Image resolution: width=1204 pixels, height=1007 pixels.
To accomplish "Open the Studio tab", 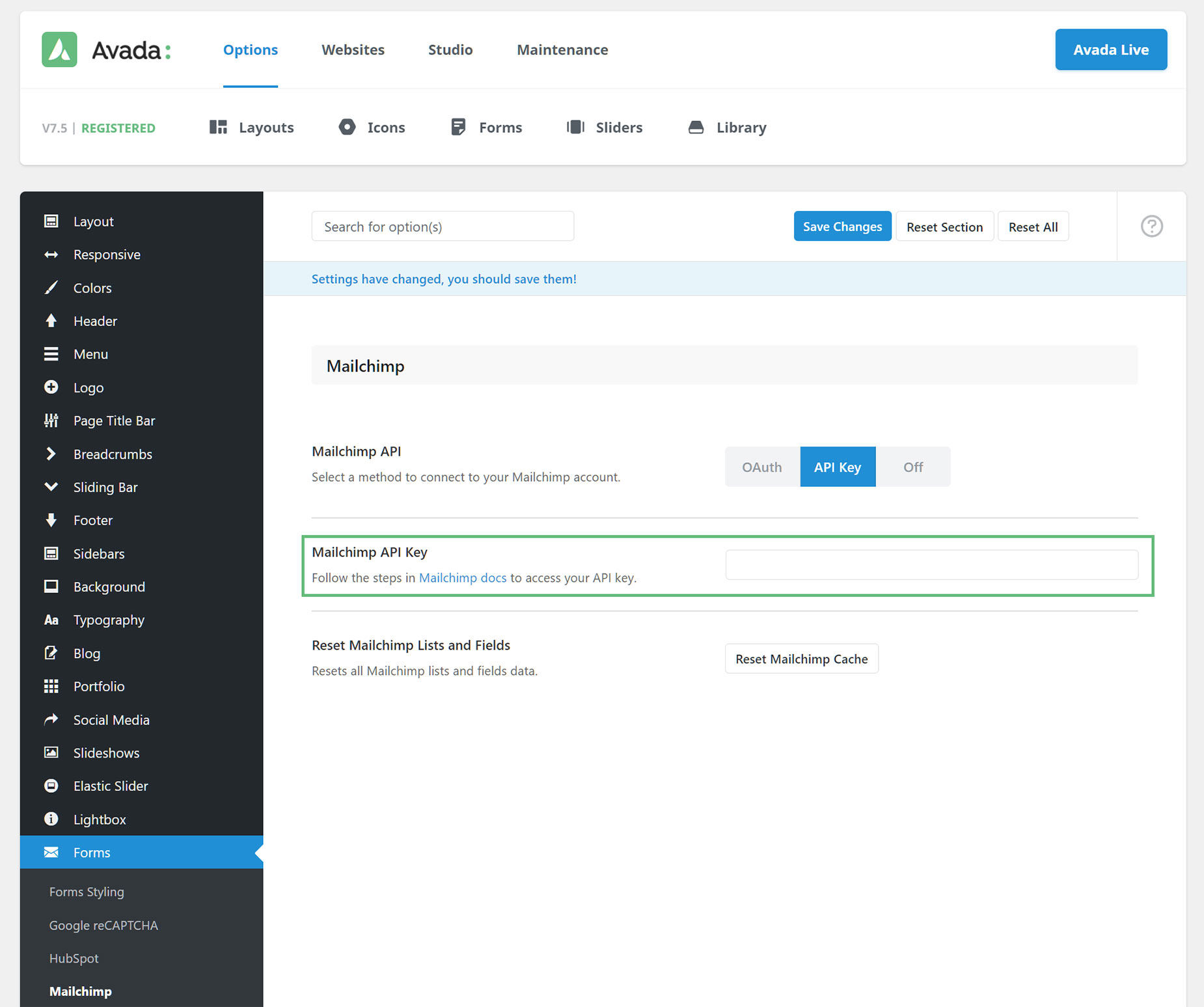I will [450, 49].
